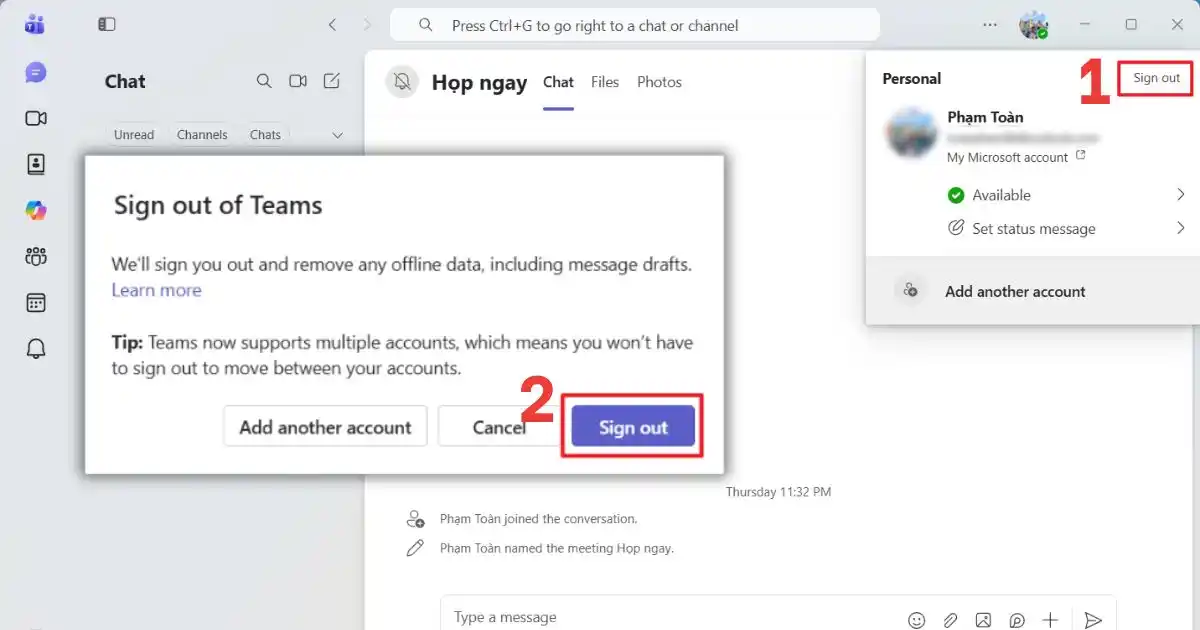This screenshot has width=1200, height=630.
Task: Open the loop or sticker icon
Action: pos(1017,620)
